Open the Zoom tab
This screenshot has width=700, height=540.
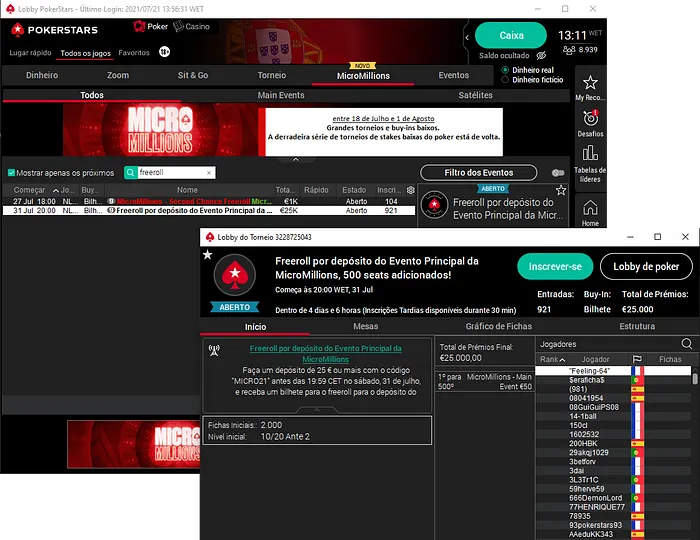[118, 75]
